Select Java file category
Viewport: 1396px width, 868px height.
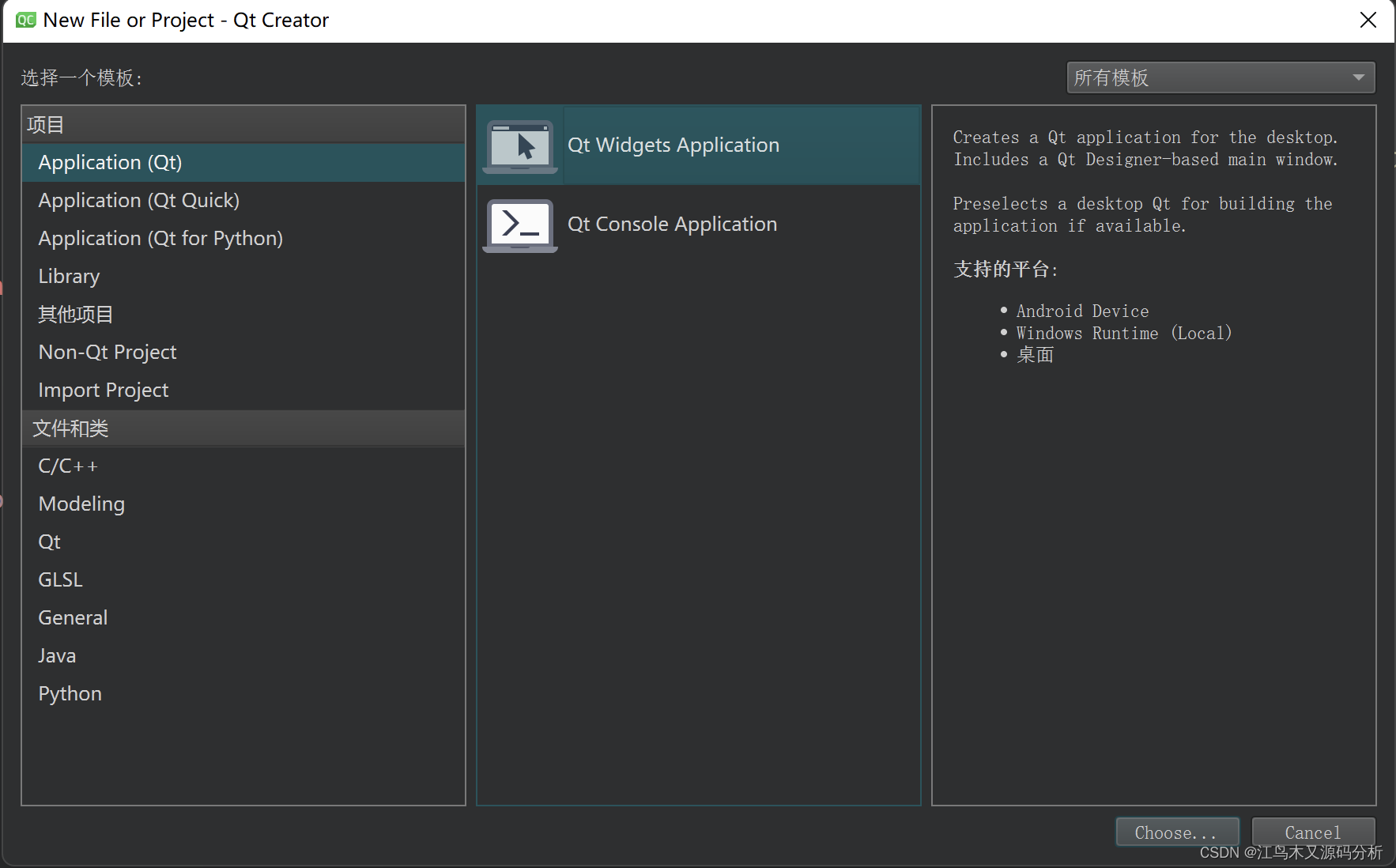(x=243, y=656)
